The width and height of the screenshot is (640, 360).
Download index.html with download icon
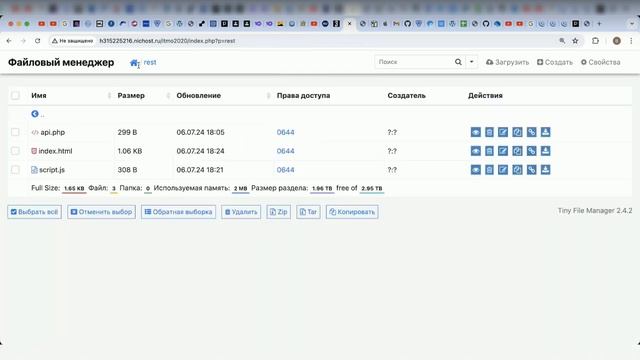click(545, 151)
